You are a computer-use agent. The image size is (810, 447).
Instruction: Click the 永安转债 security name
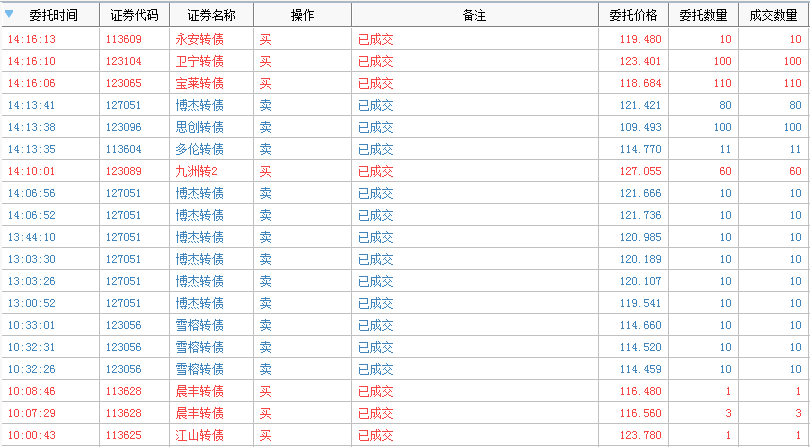(199, 39)
